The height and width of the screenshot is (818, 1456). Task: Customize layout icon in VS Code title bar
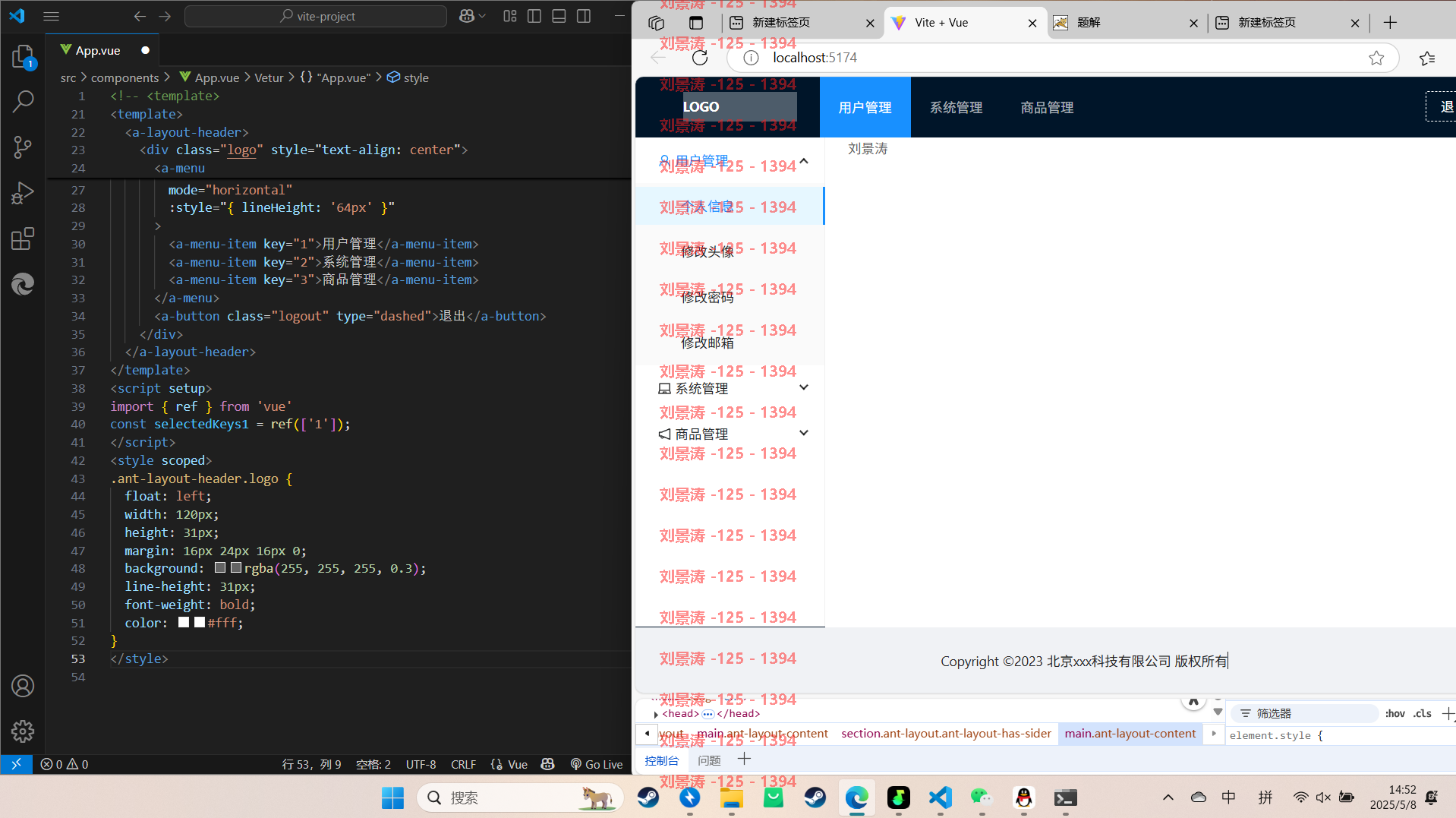point(510,16)
